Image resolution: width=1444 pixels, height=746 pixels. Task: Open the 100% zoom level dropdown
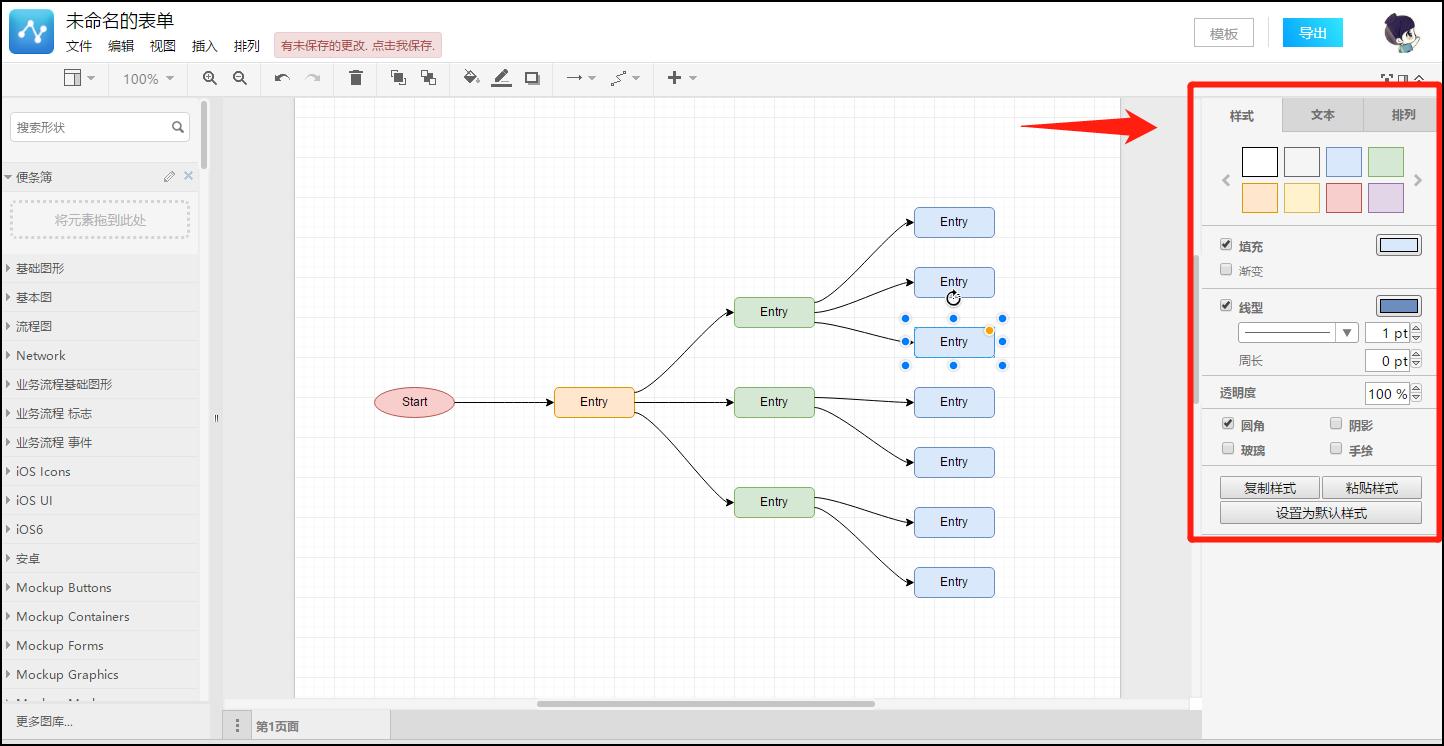tap(148, 78)
